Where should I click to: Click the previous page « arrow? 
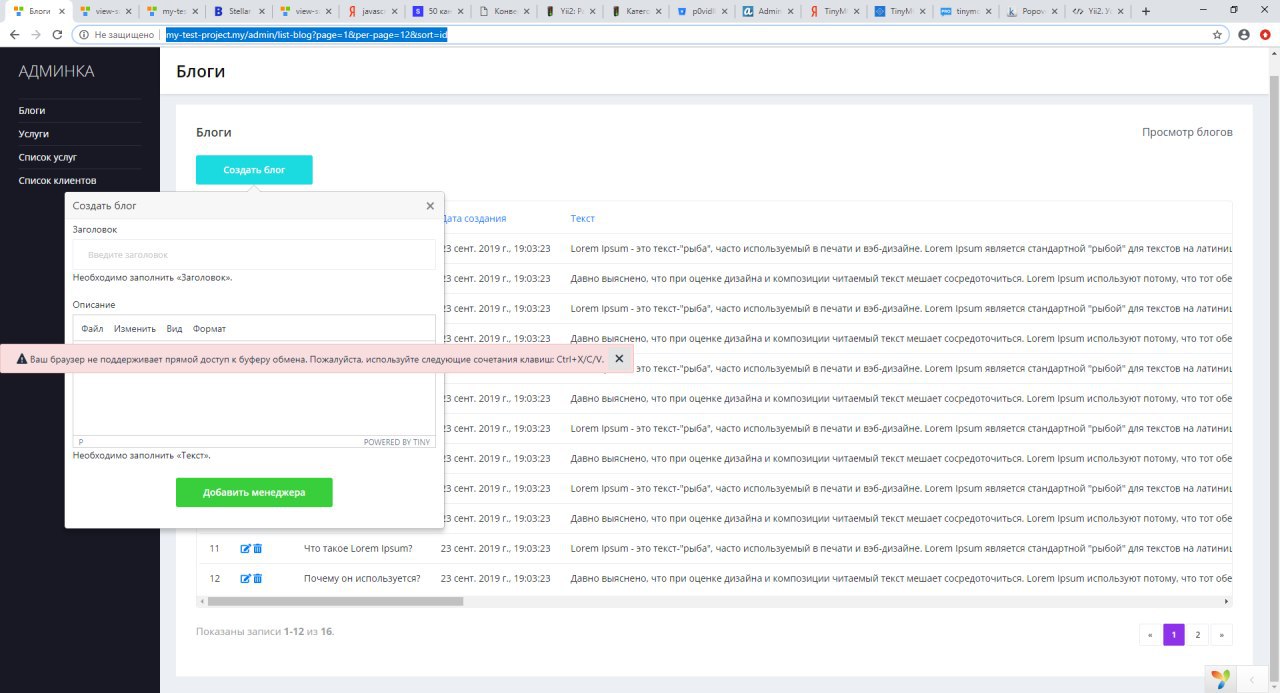point(1151,635)
